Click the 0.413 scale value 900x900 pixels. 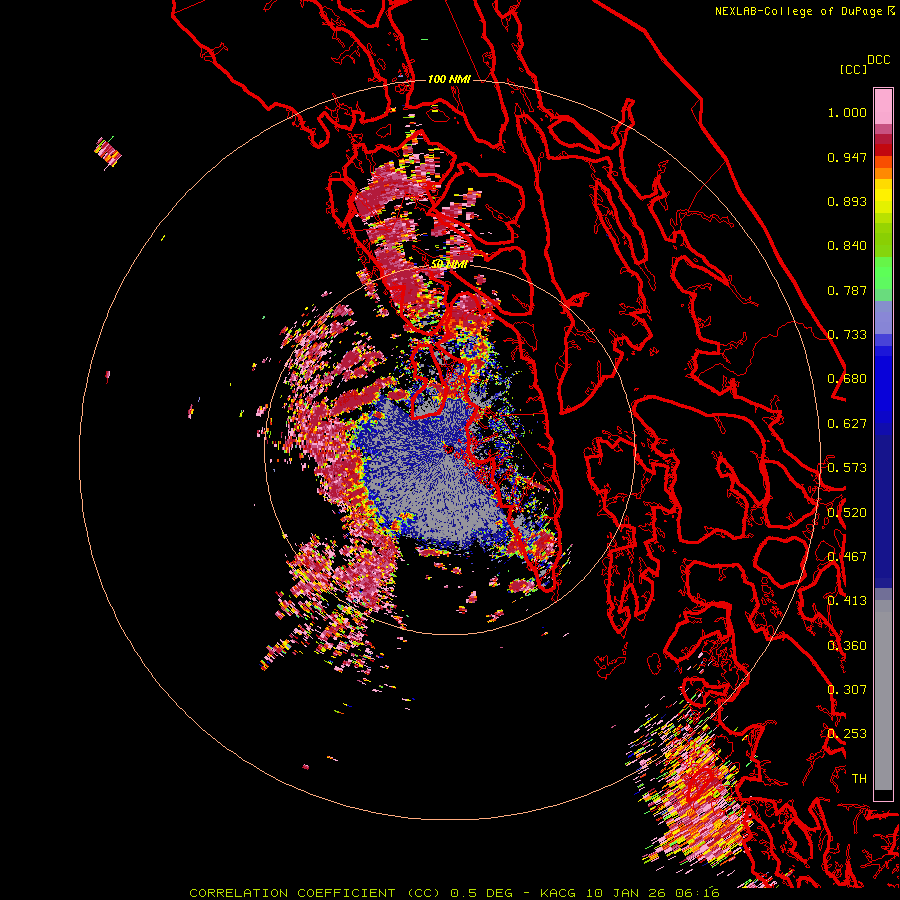coord(847,601)
